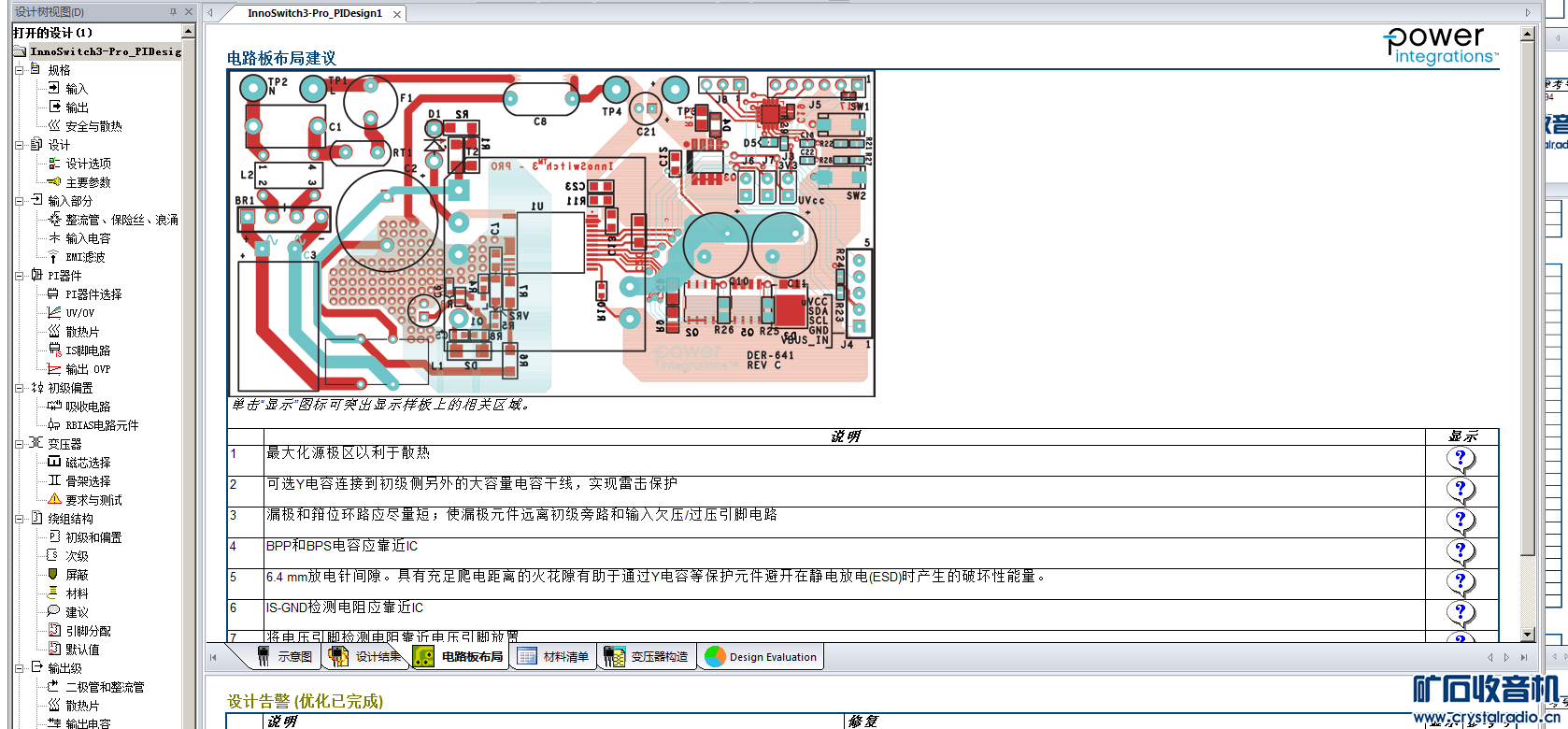This screenshot has width=1568, height=729.
Task: Click the main view's vertical scrollbar thumb
Action: point(1528,299)
